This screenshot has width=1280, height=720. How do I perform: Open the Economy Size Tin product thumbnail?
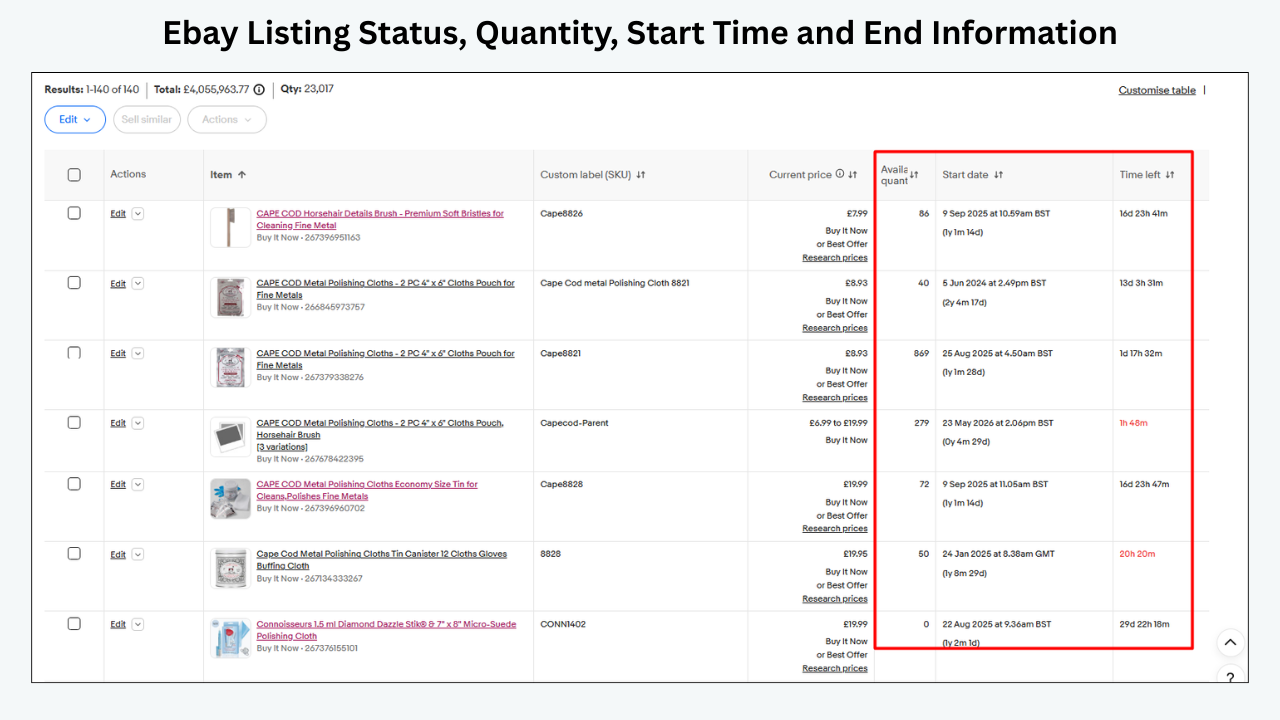(230, 499)
